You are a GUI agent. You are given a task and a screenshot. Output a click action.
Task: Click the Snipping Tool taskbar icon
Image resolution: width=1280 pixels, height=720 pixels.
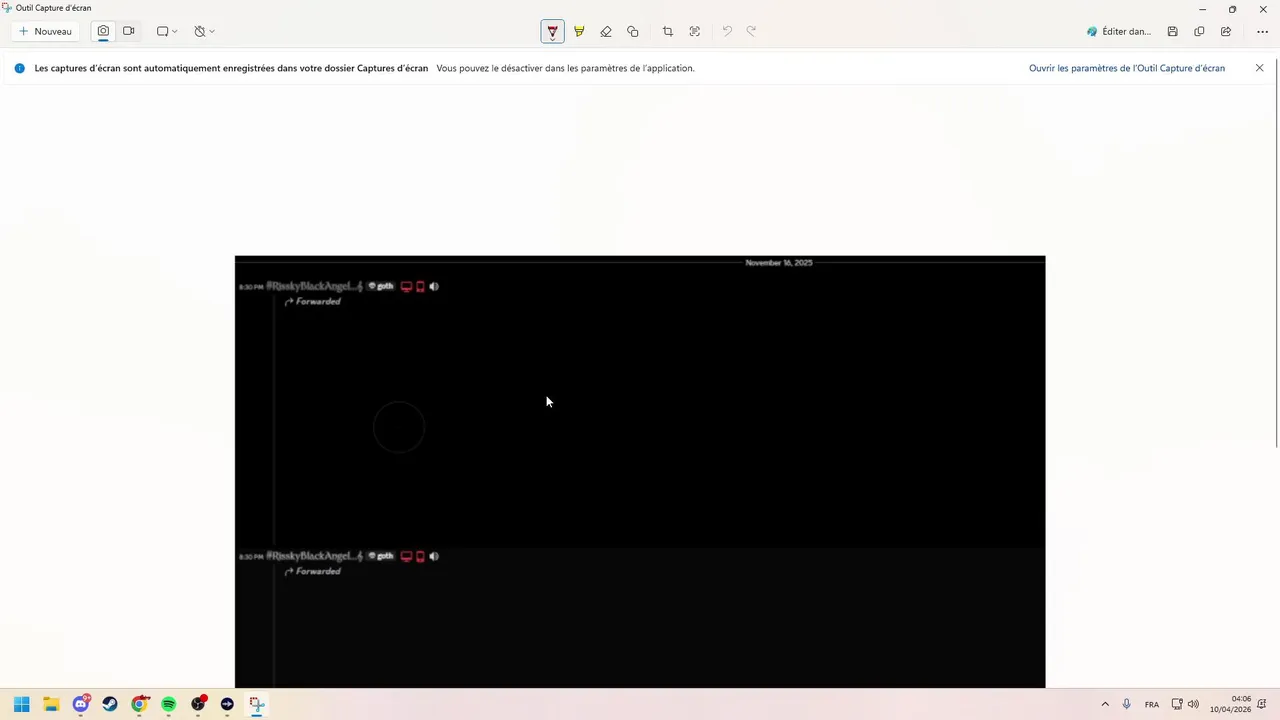click(257, 704)
